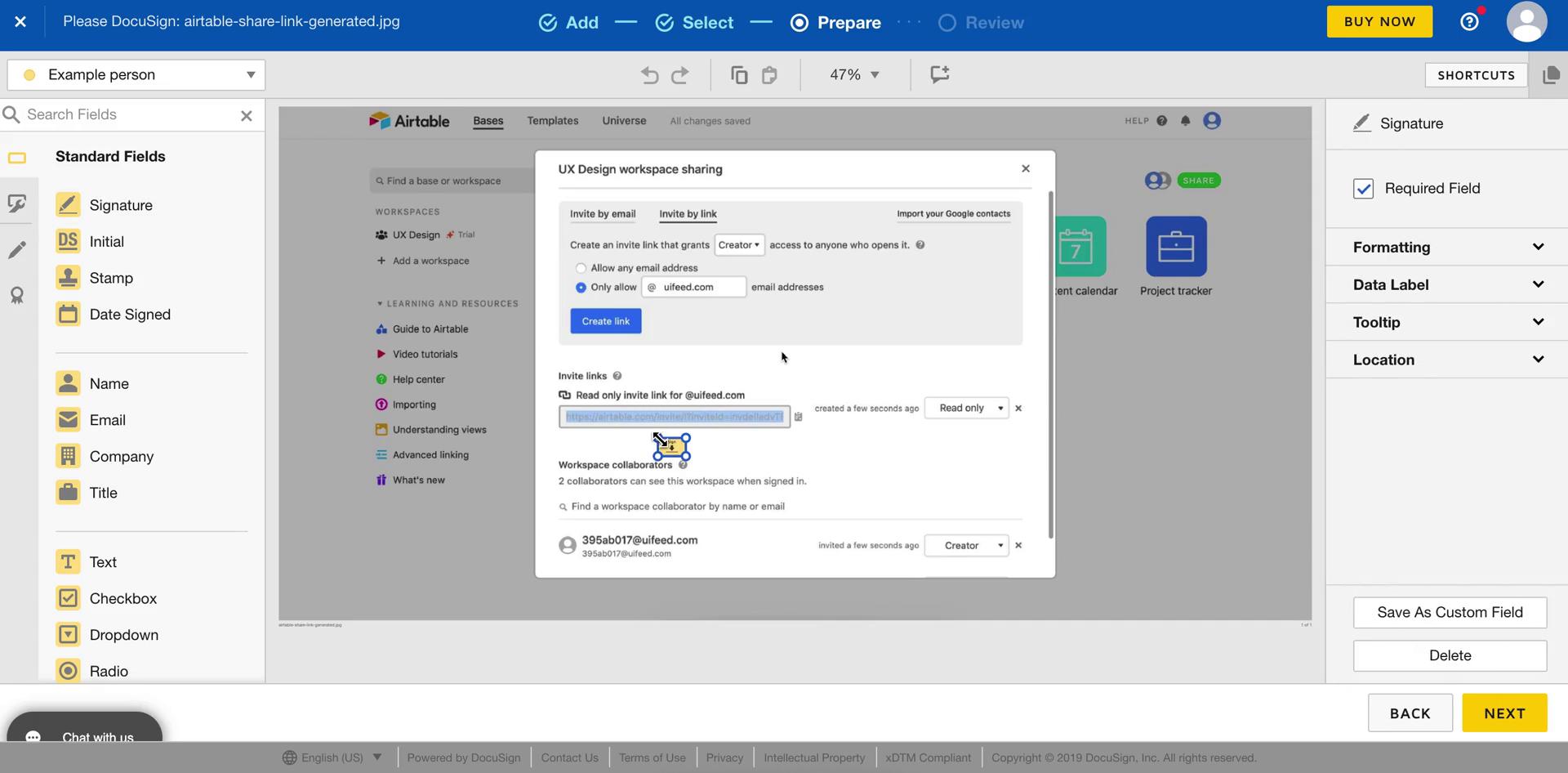Open the Example person recipient dropdown
The height and width of the screenshot is (773, 1568).
136,75
